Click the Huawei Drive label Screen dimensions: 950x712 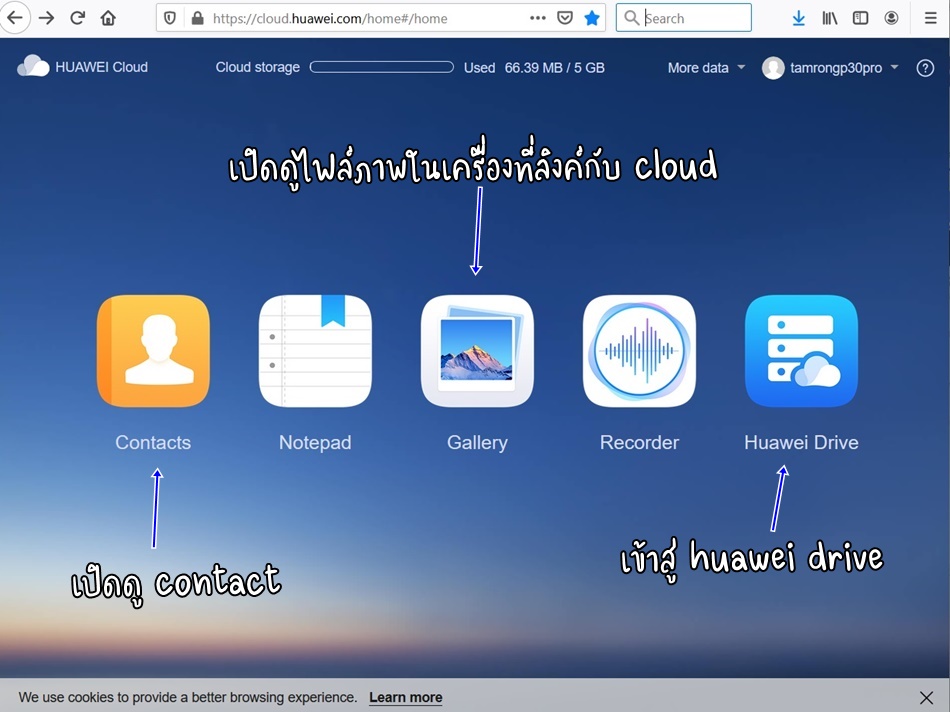(x=801, y=442)
